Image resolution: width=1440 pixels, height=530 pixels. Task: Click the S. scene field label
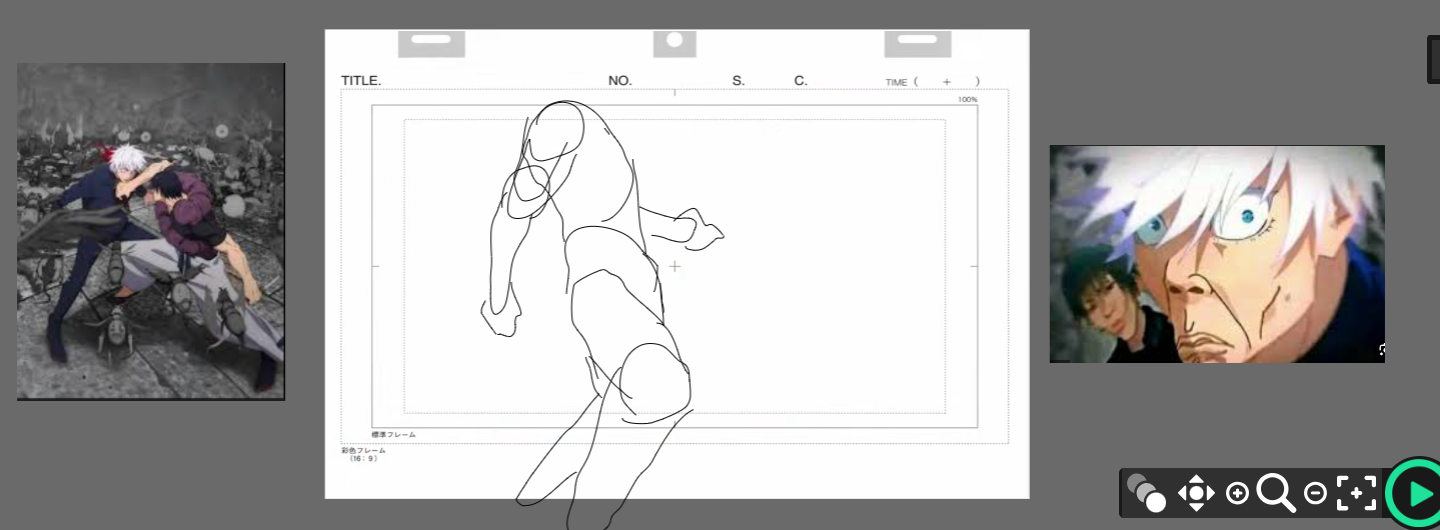coord(738,81)
